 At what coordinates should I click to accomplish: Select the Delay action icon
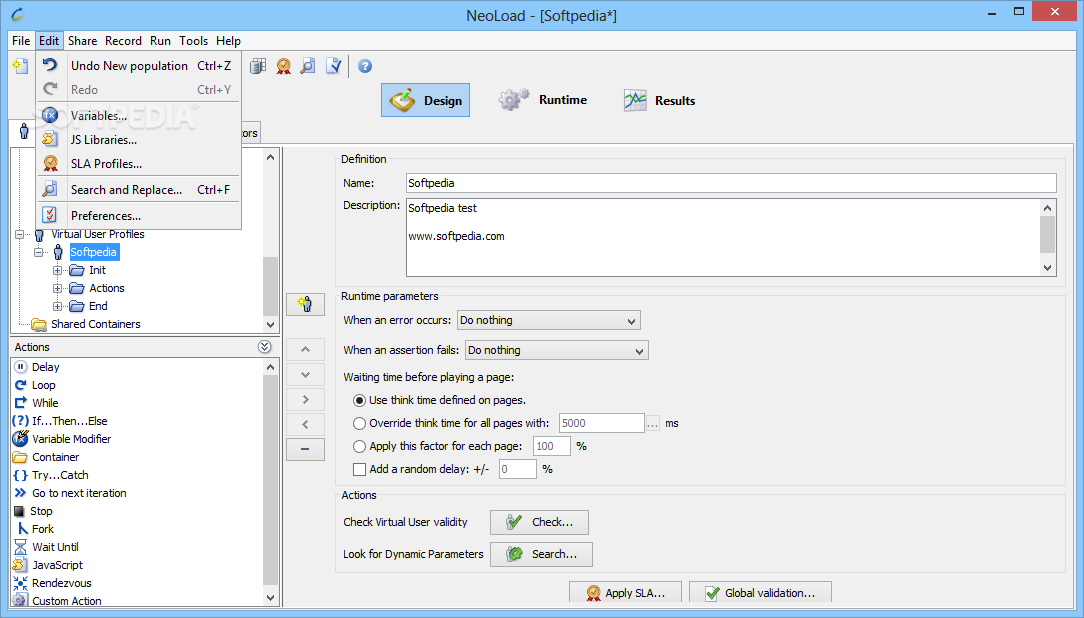(21, 367)
